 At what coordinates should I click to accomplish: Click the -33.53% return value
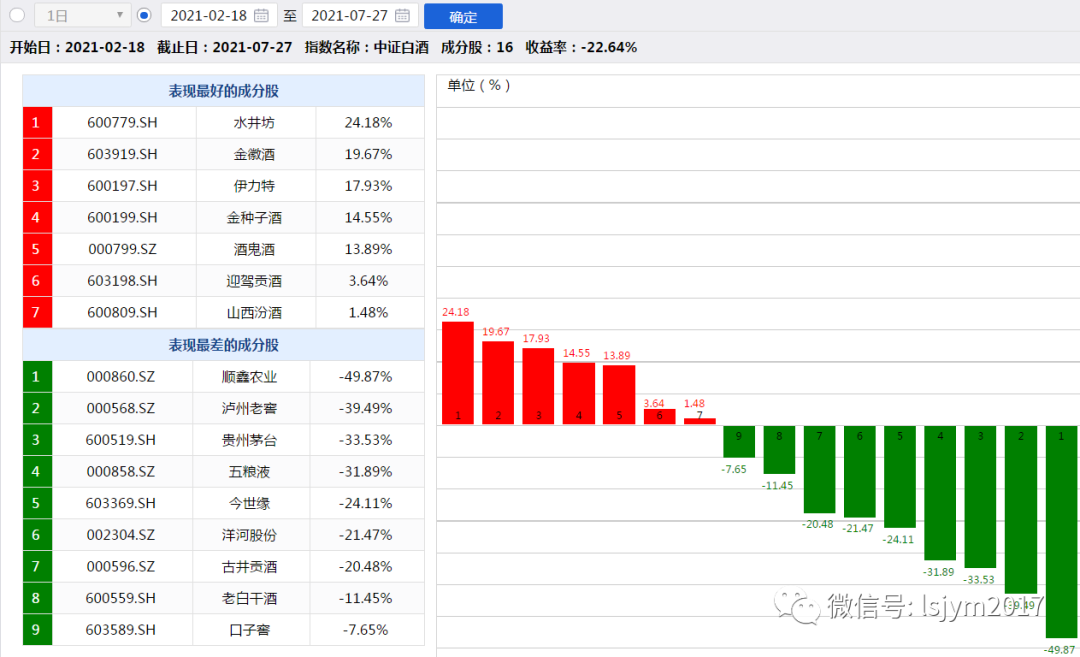coord(366,440)
